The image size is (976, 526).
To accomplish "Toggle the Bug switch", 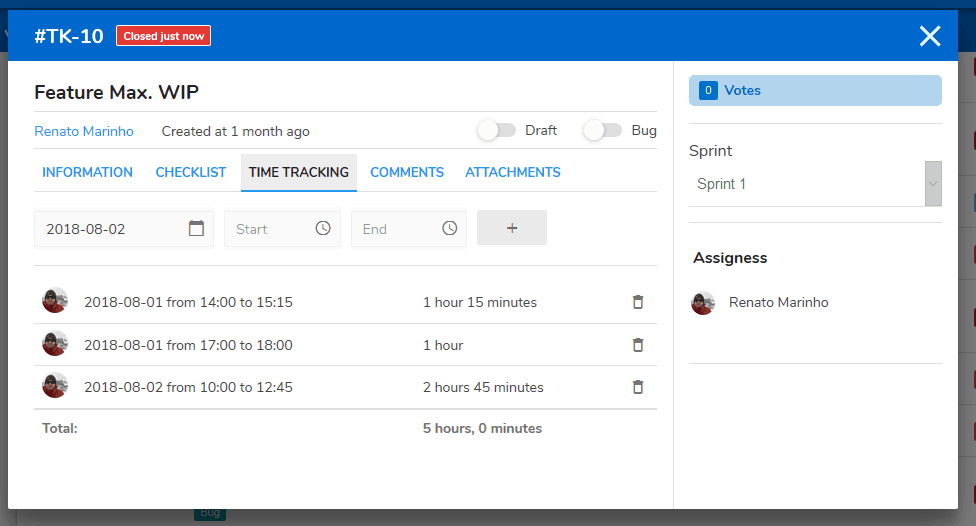I will pyautogui.click(x=602, y=131).
